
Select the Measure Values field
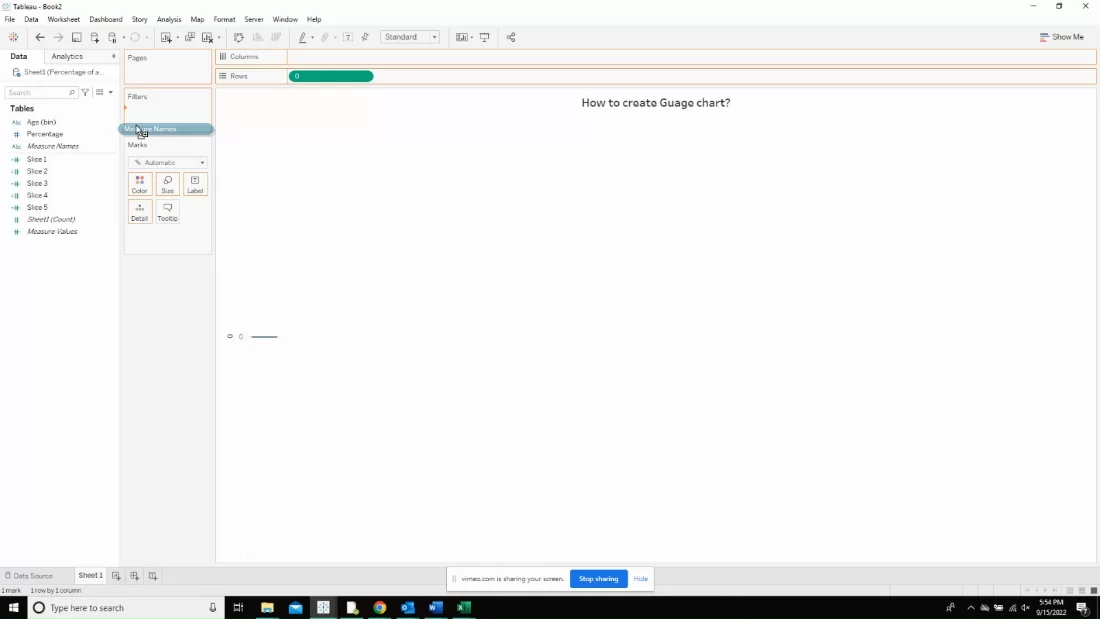[52, 232]
